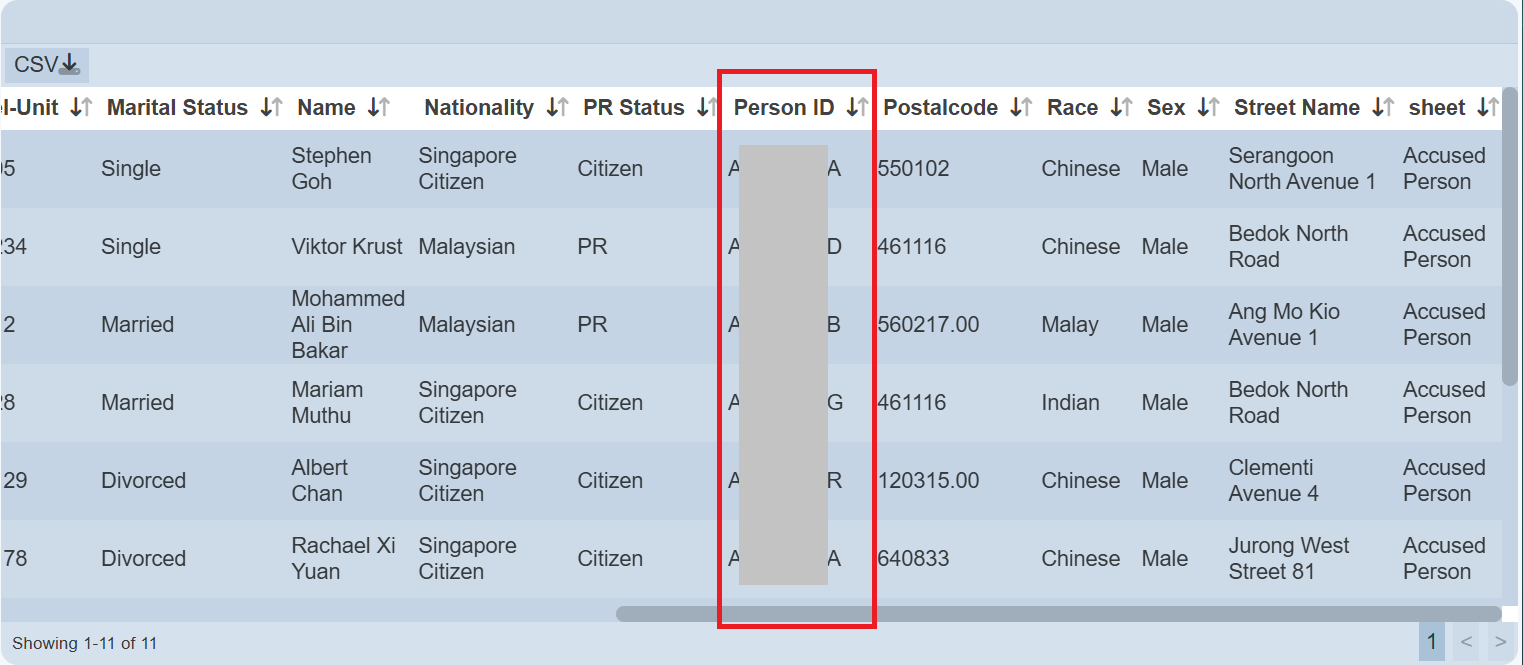Click the Viktor Krust row name
This screenshot has height=665, width=1523.
[x=346, y=247]
